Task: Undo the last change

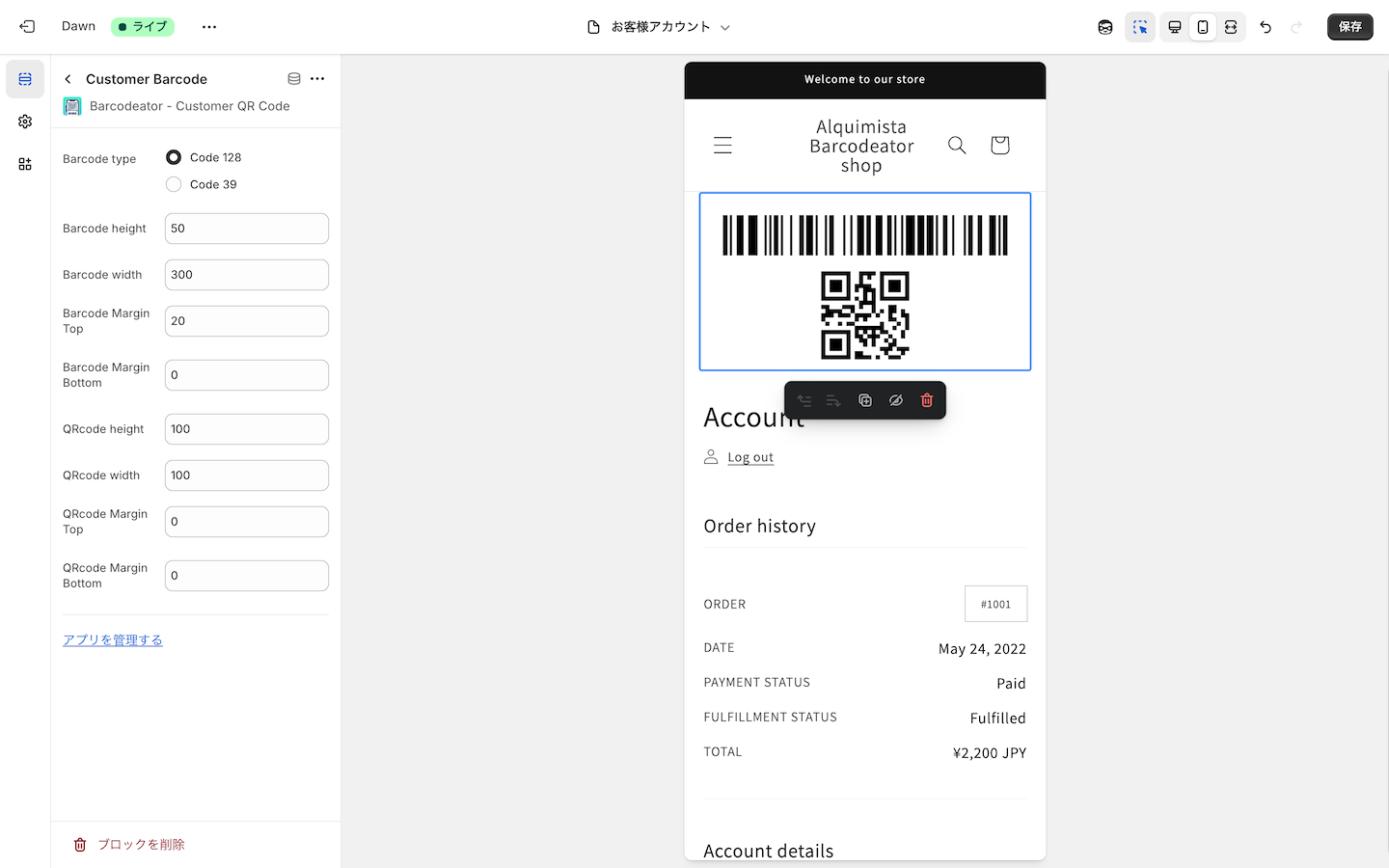Action: point(1266,27)
